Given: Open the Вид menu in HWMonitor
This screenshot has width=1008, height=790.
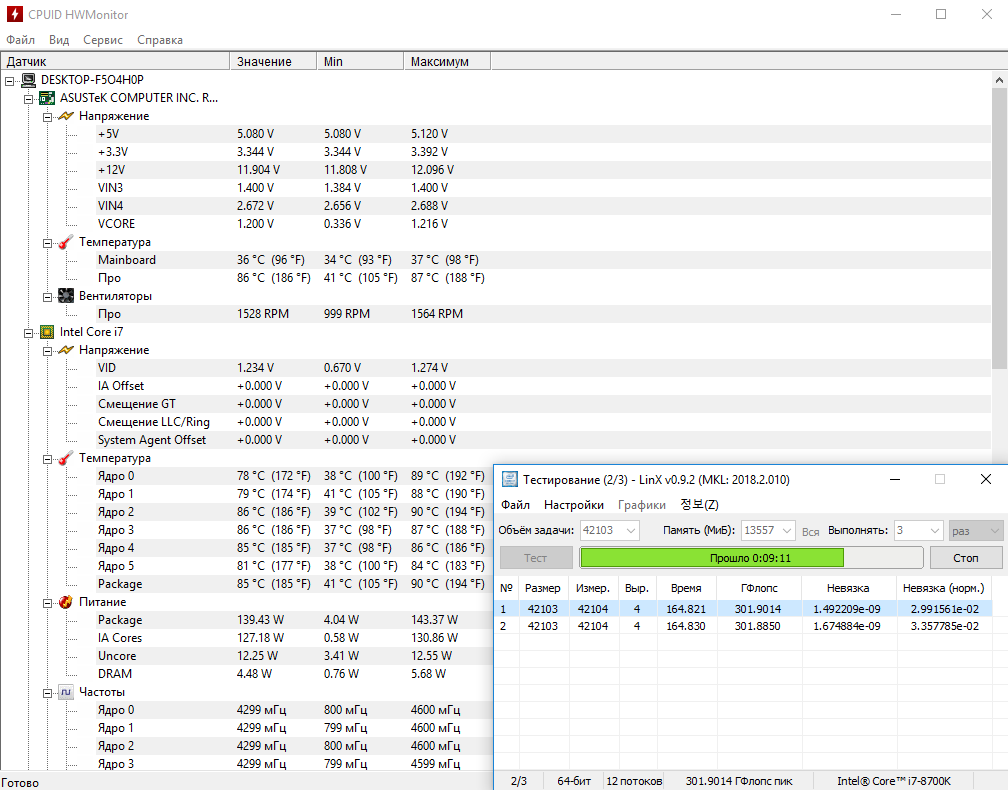Looking at the screenshot, I should (59, 40).
